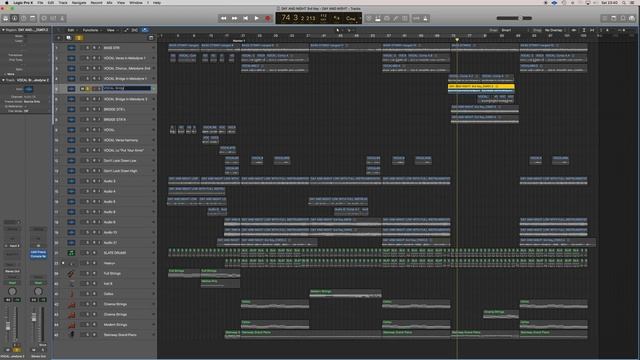
Task: Solo the Steinway Grand Piano track
Action: (89, 335)
